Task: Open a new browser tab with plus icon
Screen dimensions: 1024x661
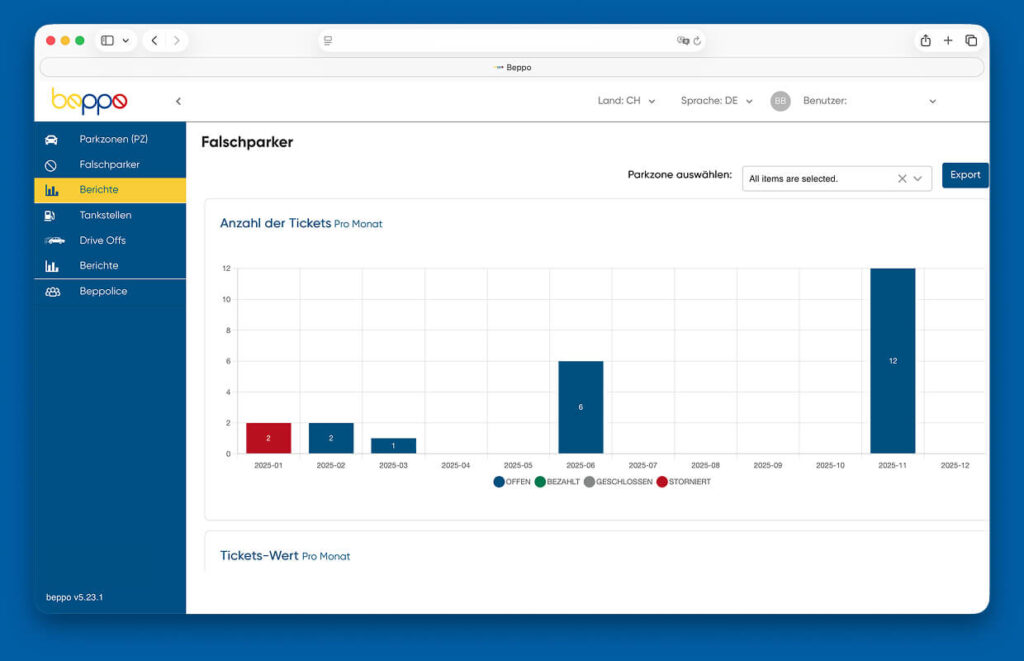Action: coord(948,41)
